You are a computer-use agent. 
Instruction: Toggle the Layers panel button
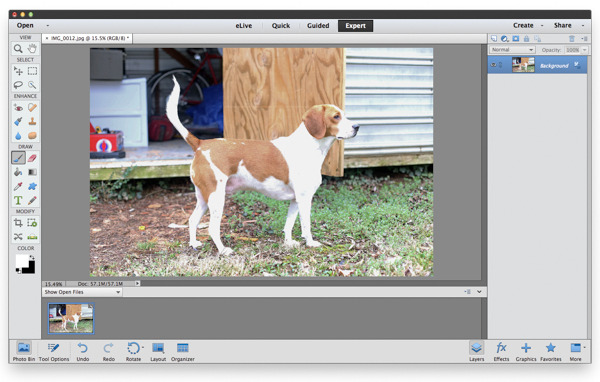[476, 351]
